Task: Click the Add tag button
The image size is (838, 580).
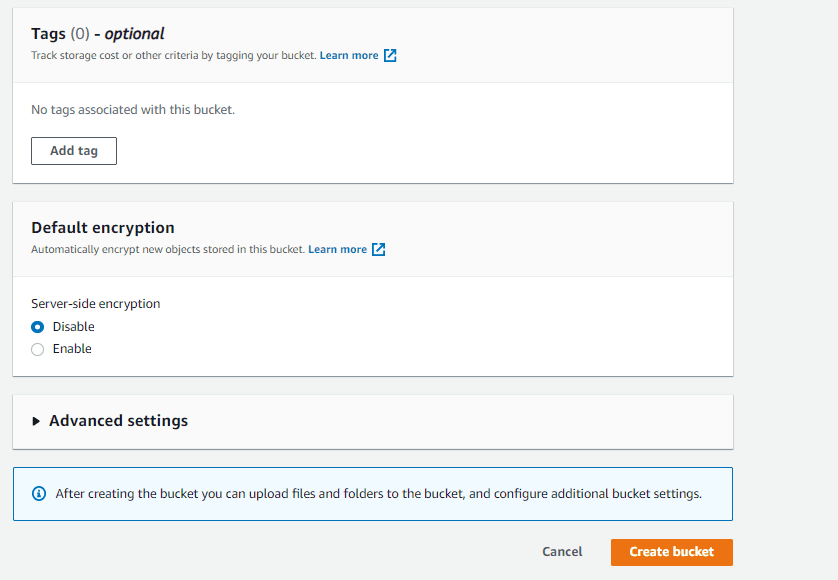Action: [74, 151]
